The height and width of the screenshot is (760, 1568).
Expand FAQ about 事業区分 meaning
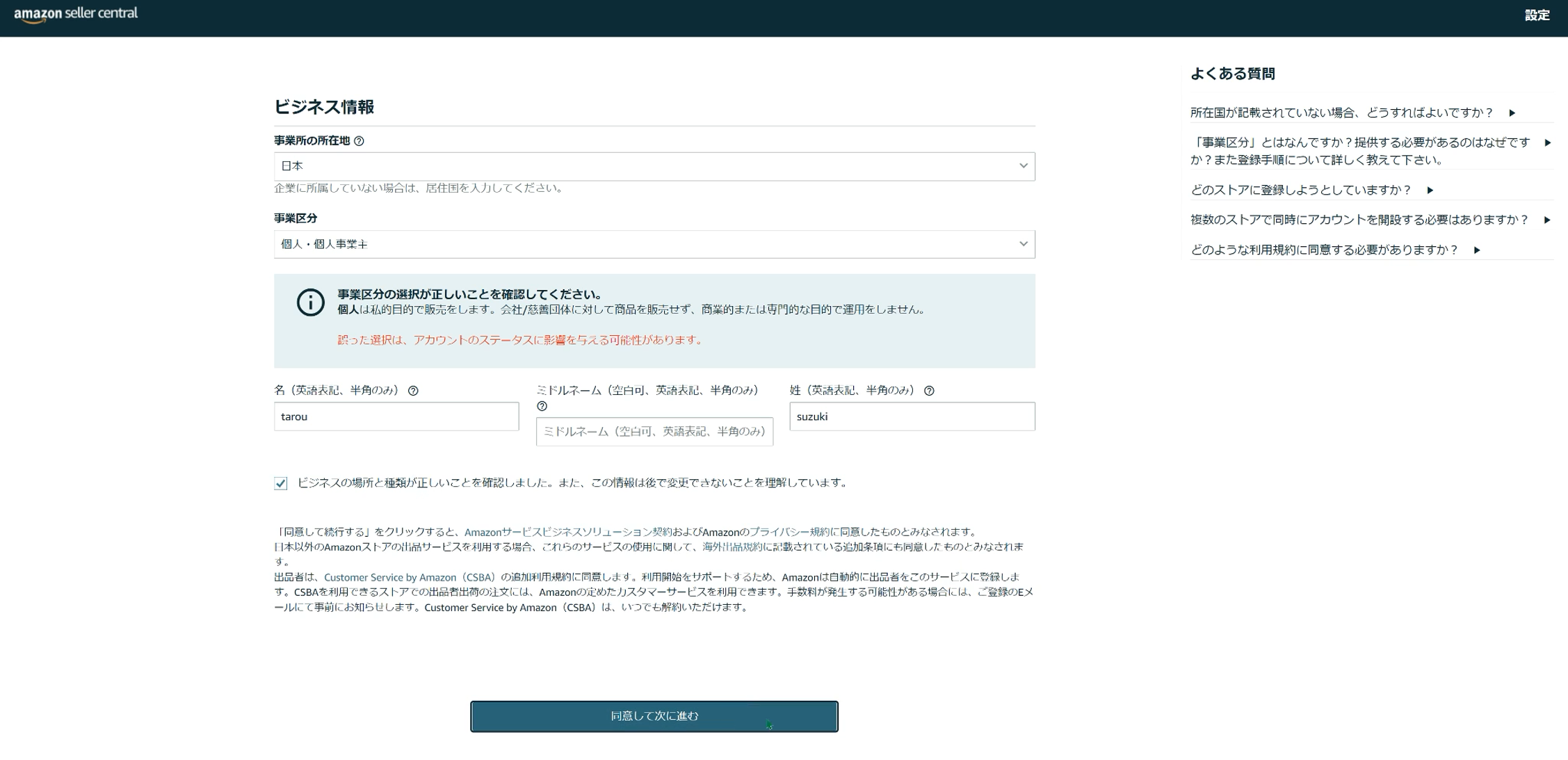coord(1370,151)
